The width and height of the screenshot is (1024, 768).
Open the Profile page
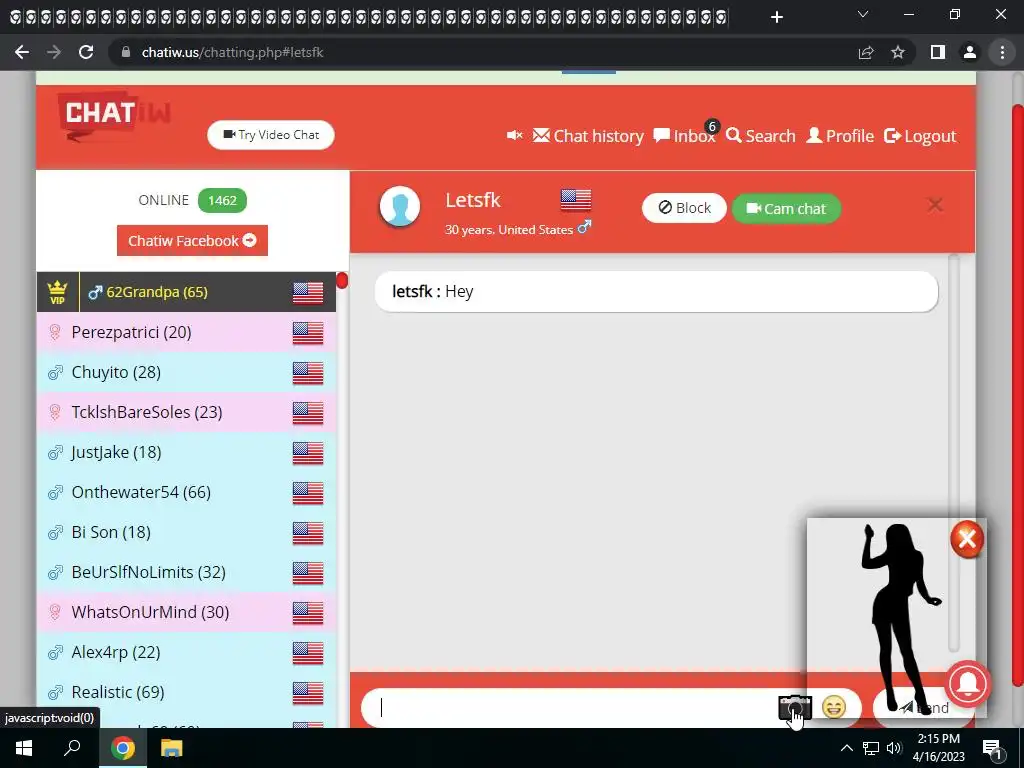click(x=840, y=136)
